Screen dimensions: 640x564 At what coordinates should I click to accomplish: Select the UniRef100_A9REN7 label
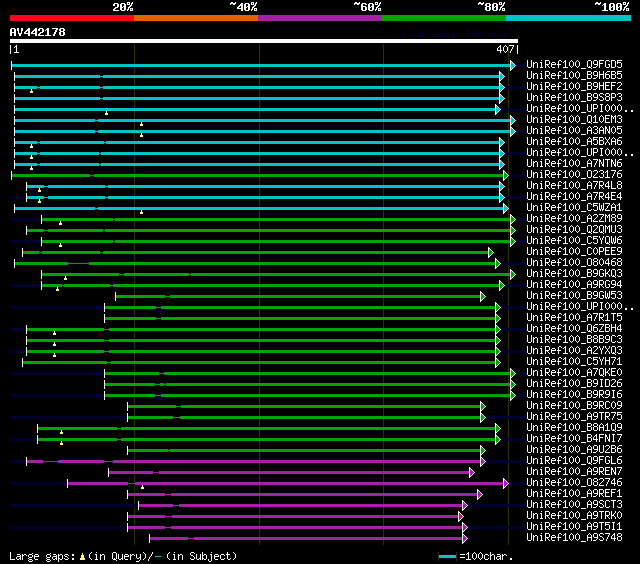pyautogui.click(x=574, y=472)
